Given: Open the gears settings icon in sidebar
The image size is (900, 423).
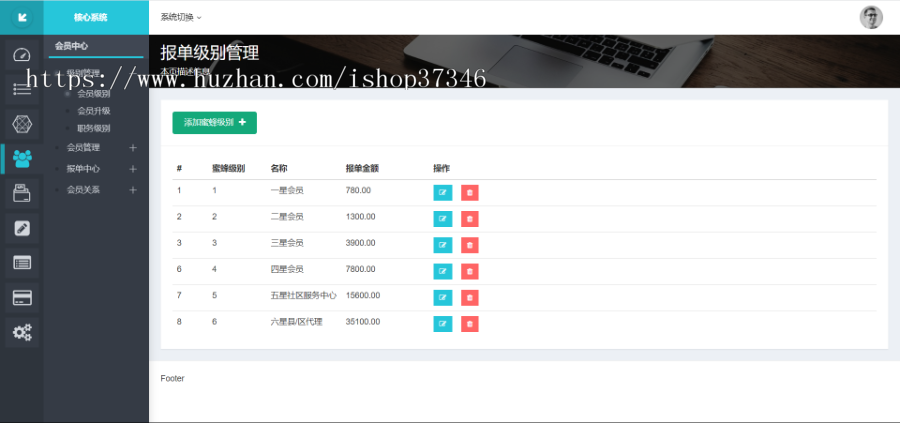Looking at the screenshot, I should click(x=22, y=332).
